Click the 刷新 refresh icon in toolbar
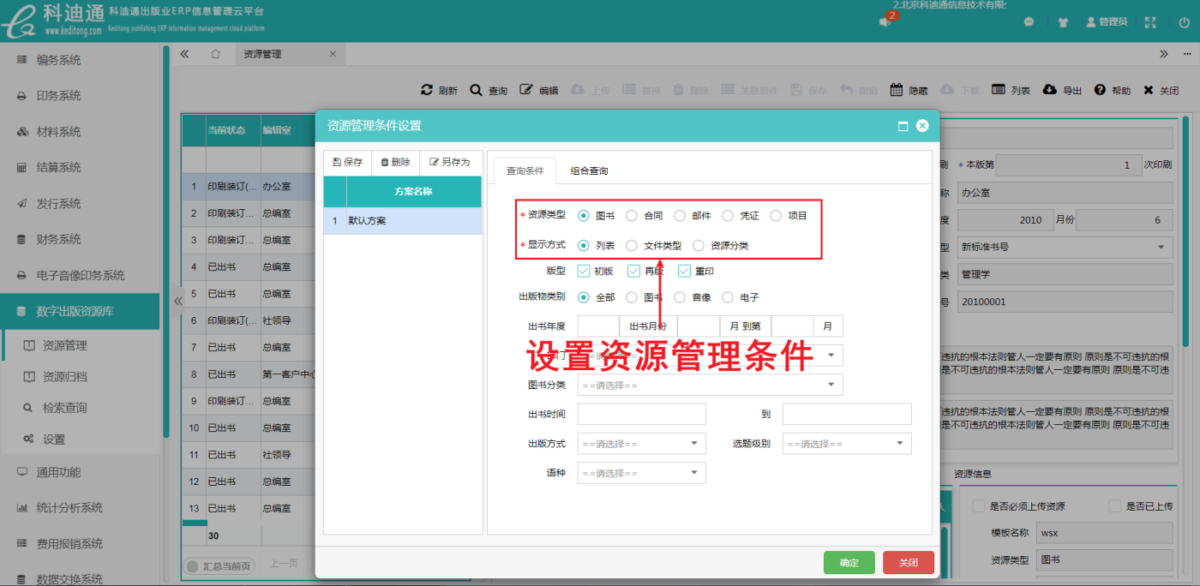Screen dimensions: 1200x586 [427, 90]
